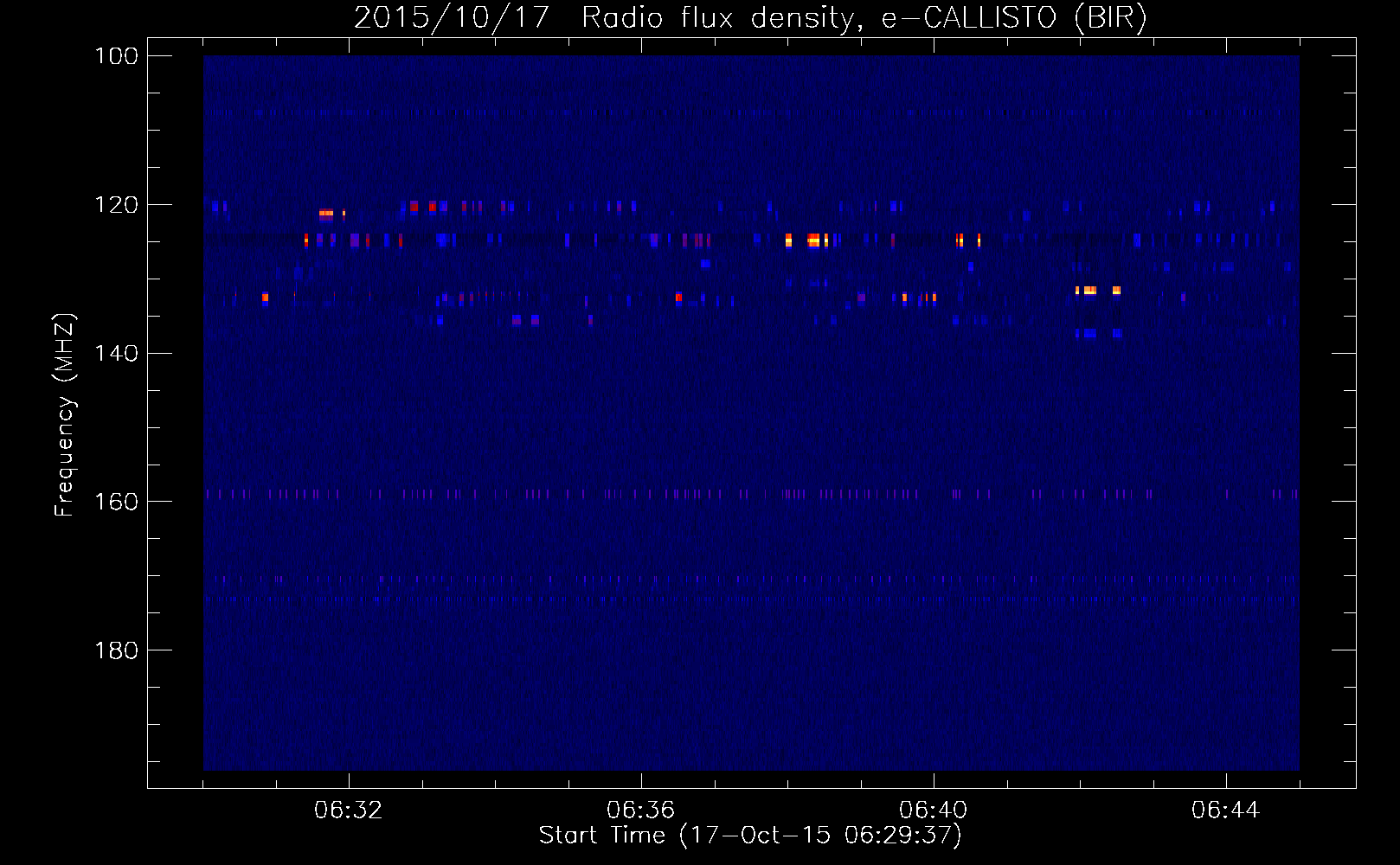The image size is (1400, 865).
Task: Click the 140 frequency tick label
Action: [116, 353]
